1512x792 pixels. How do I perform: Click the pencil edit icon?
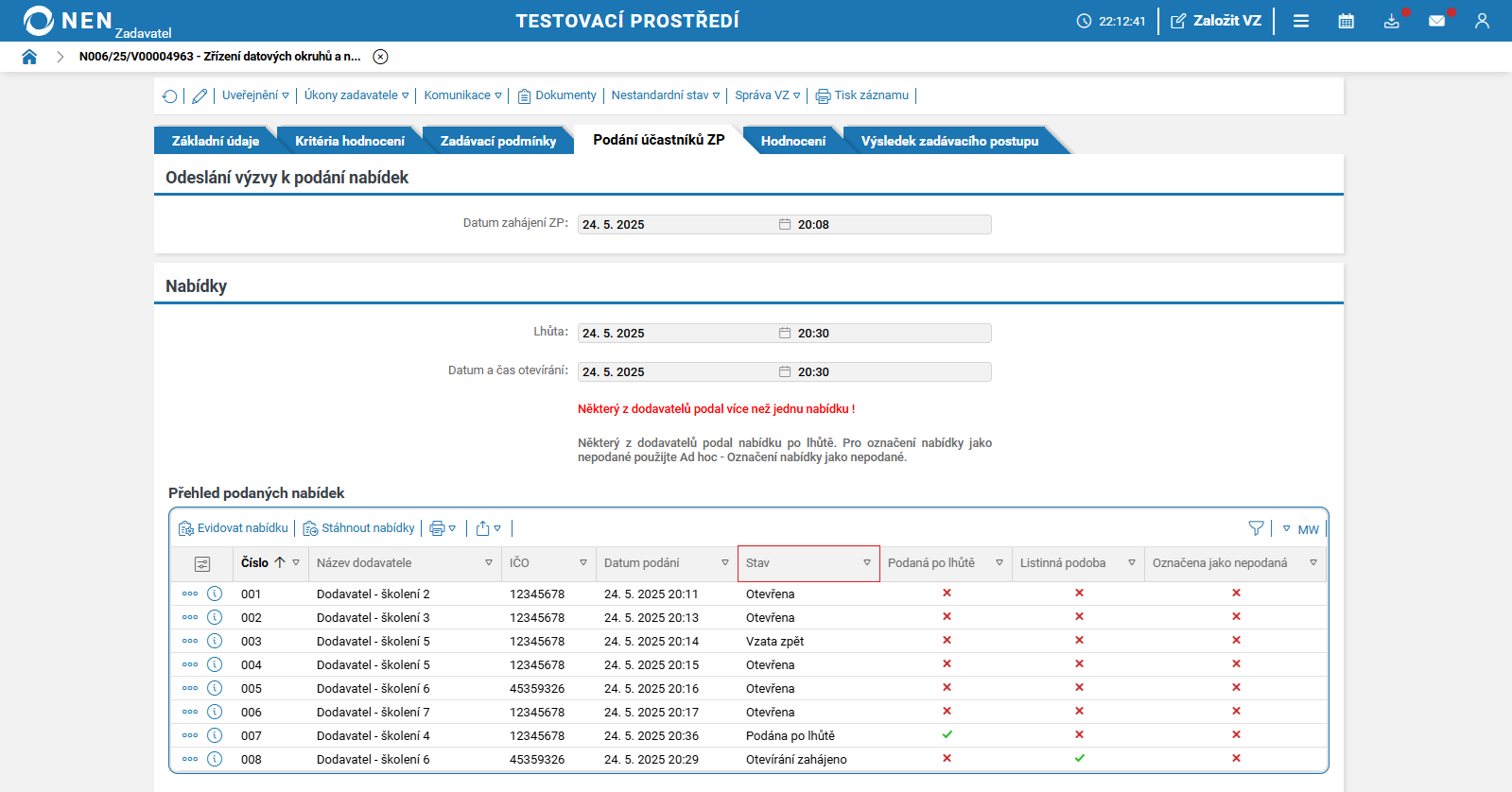pyautogui.click(x=200, y=96)
